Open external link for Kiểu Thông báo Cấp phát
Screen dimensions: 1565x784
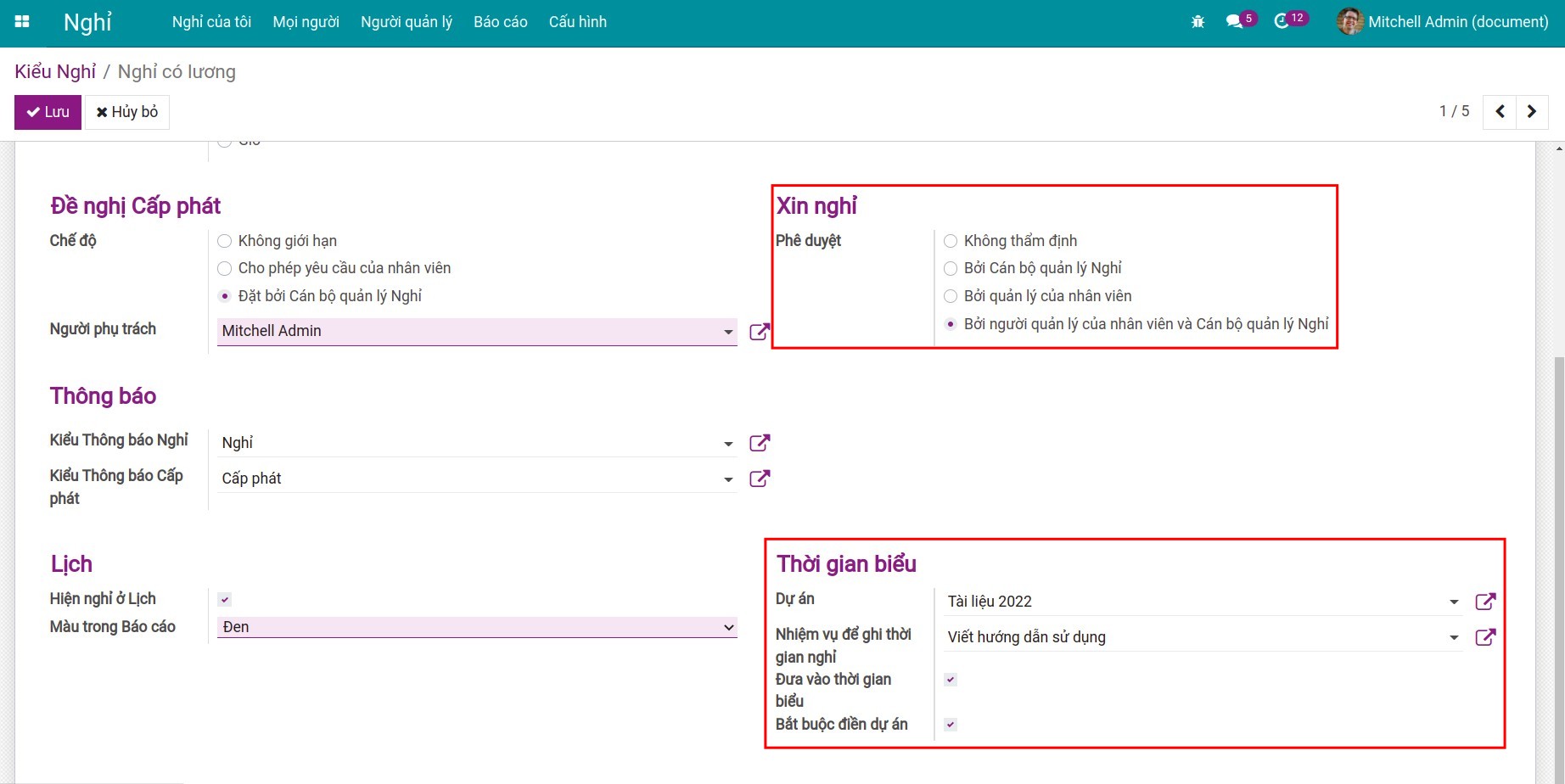760,479
